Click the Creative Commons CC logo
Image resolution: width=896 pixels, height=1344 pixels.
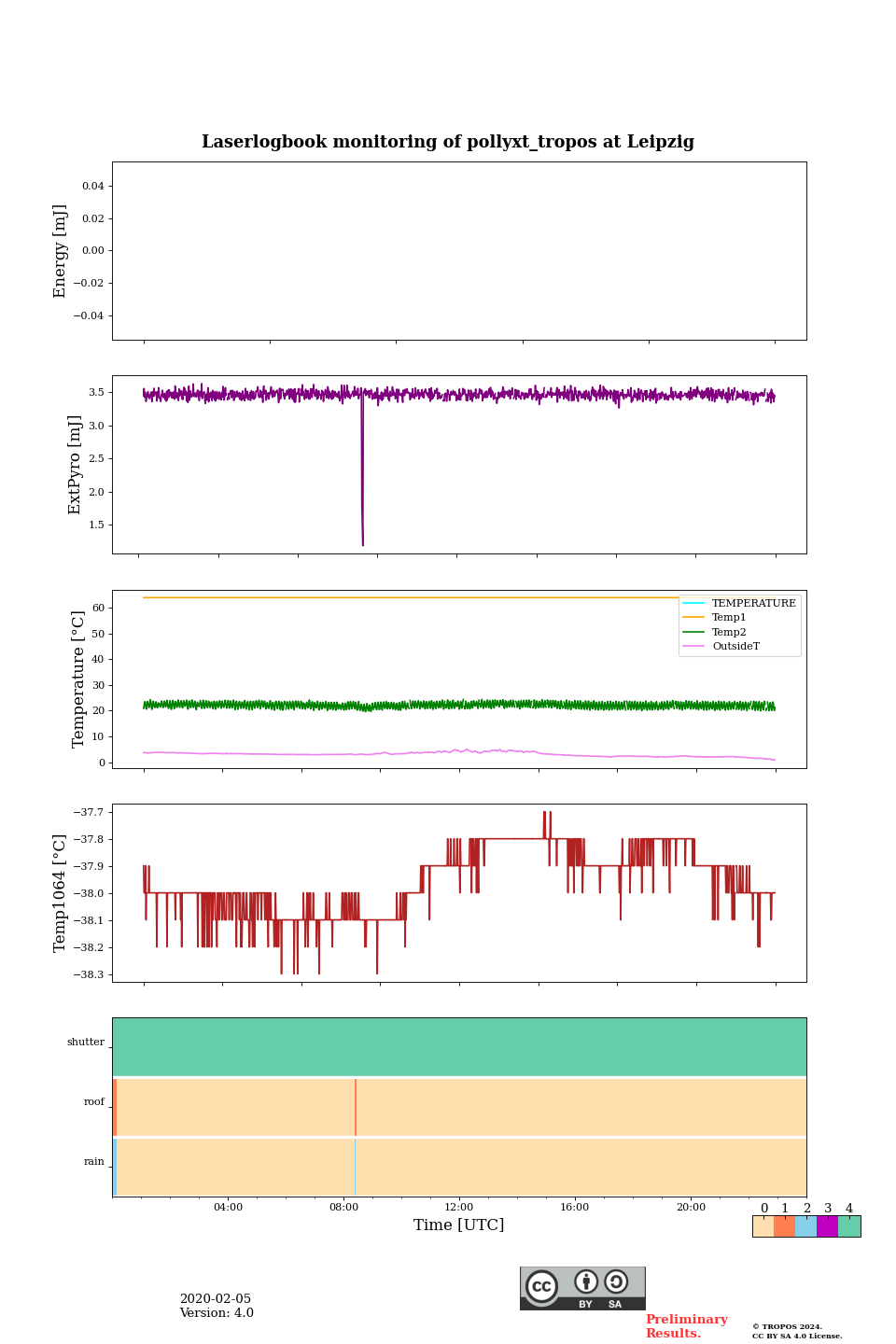point(541,1286)
